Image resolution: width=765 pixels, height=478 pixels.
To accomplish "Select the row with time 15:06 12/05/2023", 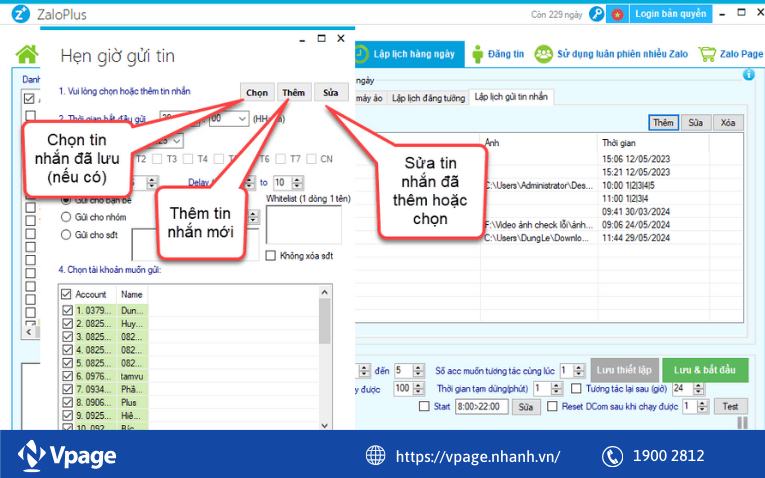I will pos(549,159).
